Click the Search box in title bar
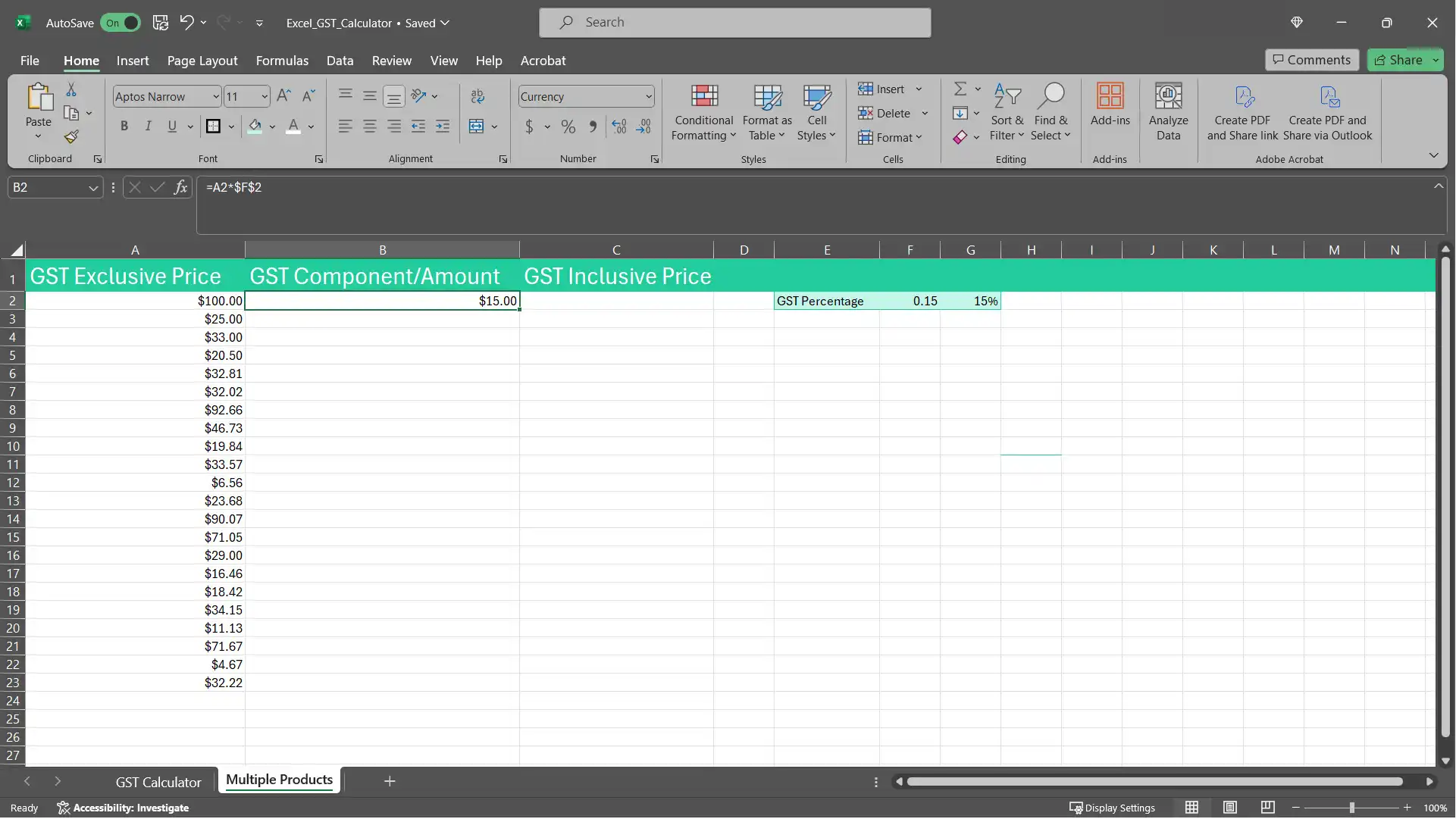Viewport: 1456px width, 819px height. pos(734,23)
